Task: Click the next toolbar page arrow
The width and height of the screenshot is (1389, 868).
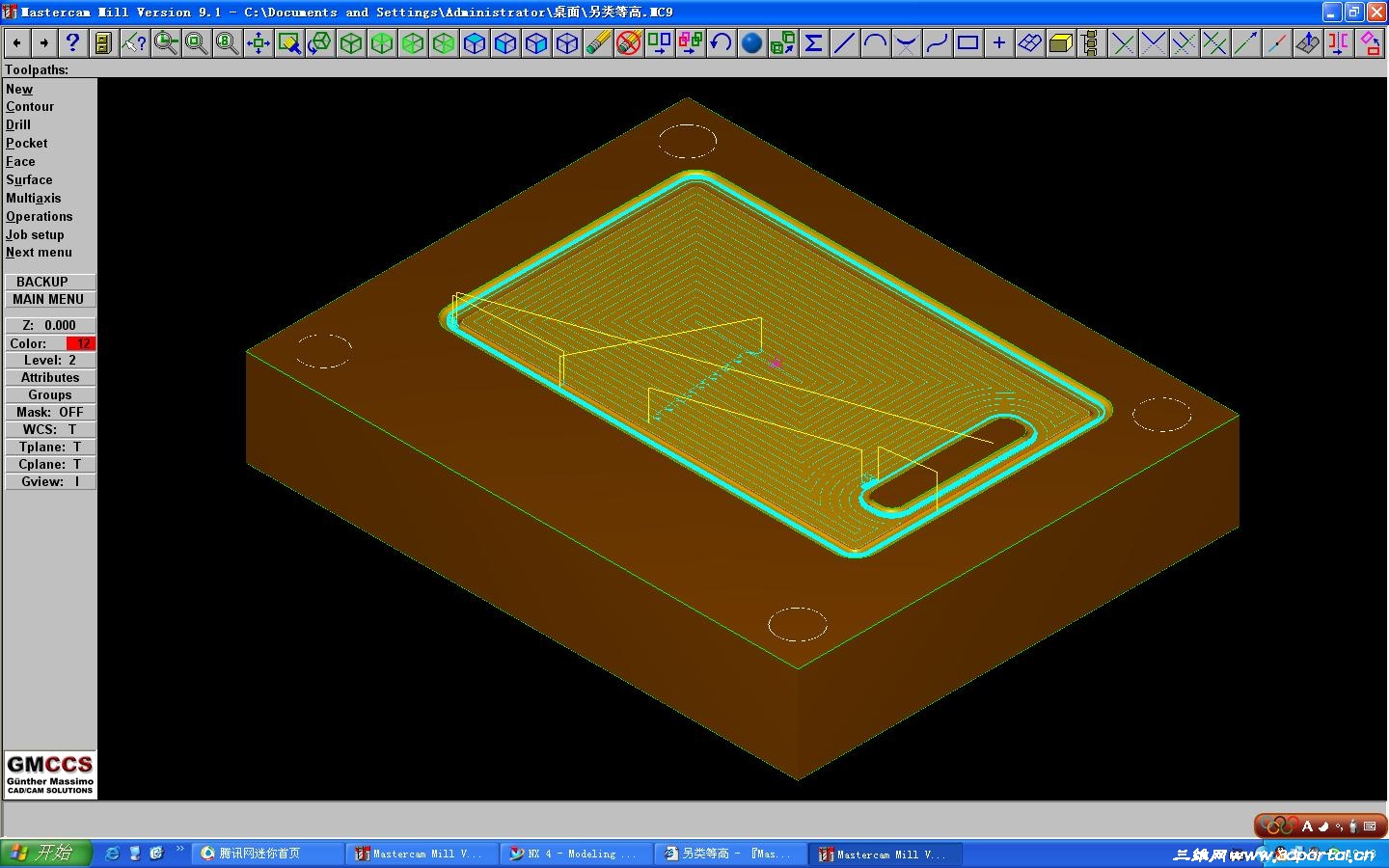Action: tap(43, 42)
